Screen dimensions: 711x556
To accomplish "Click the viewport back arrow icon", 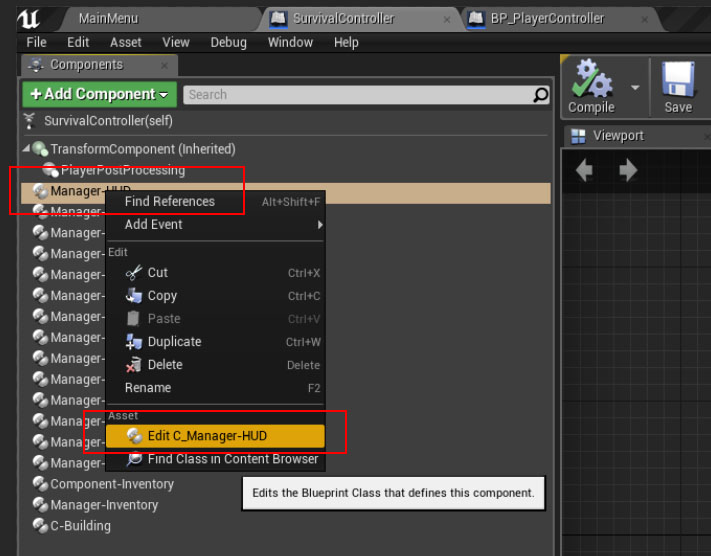I will (x=584, y=171).
